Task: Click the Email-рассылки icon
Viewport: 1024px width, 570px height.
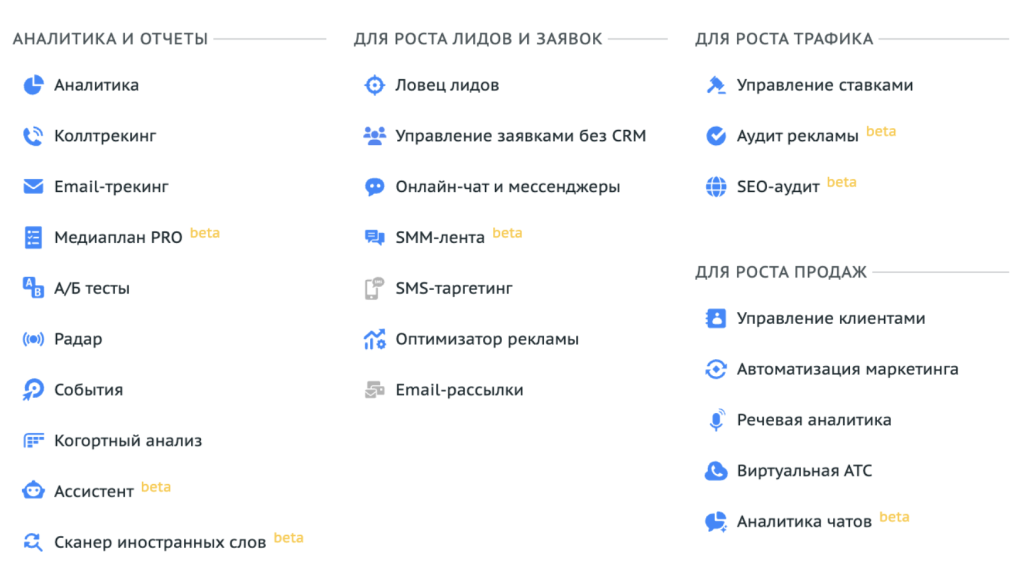Action: [x=374, y=390]
